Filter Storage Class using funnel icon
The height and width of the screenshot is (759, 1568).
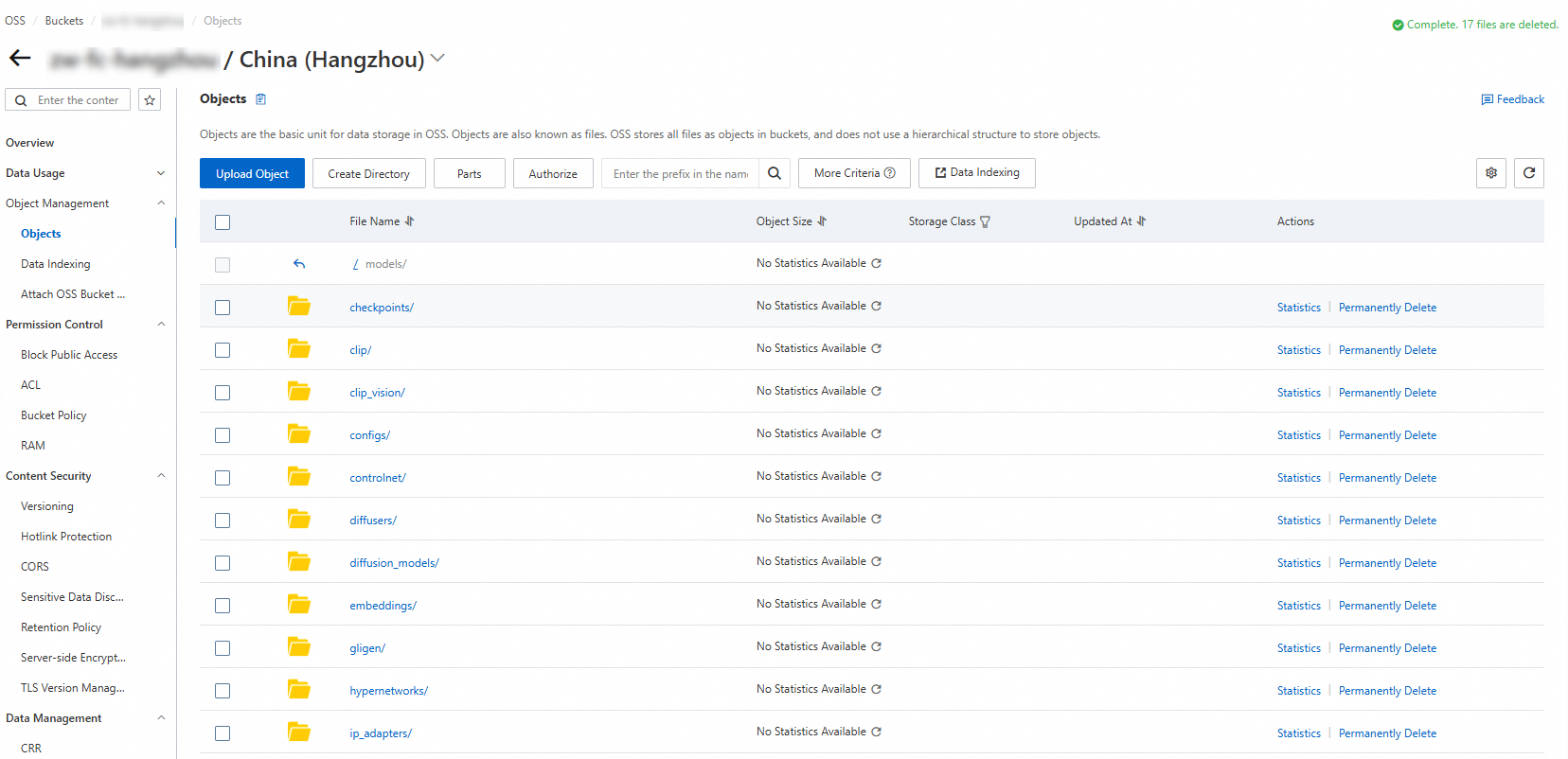point(985,221)
